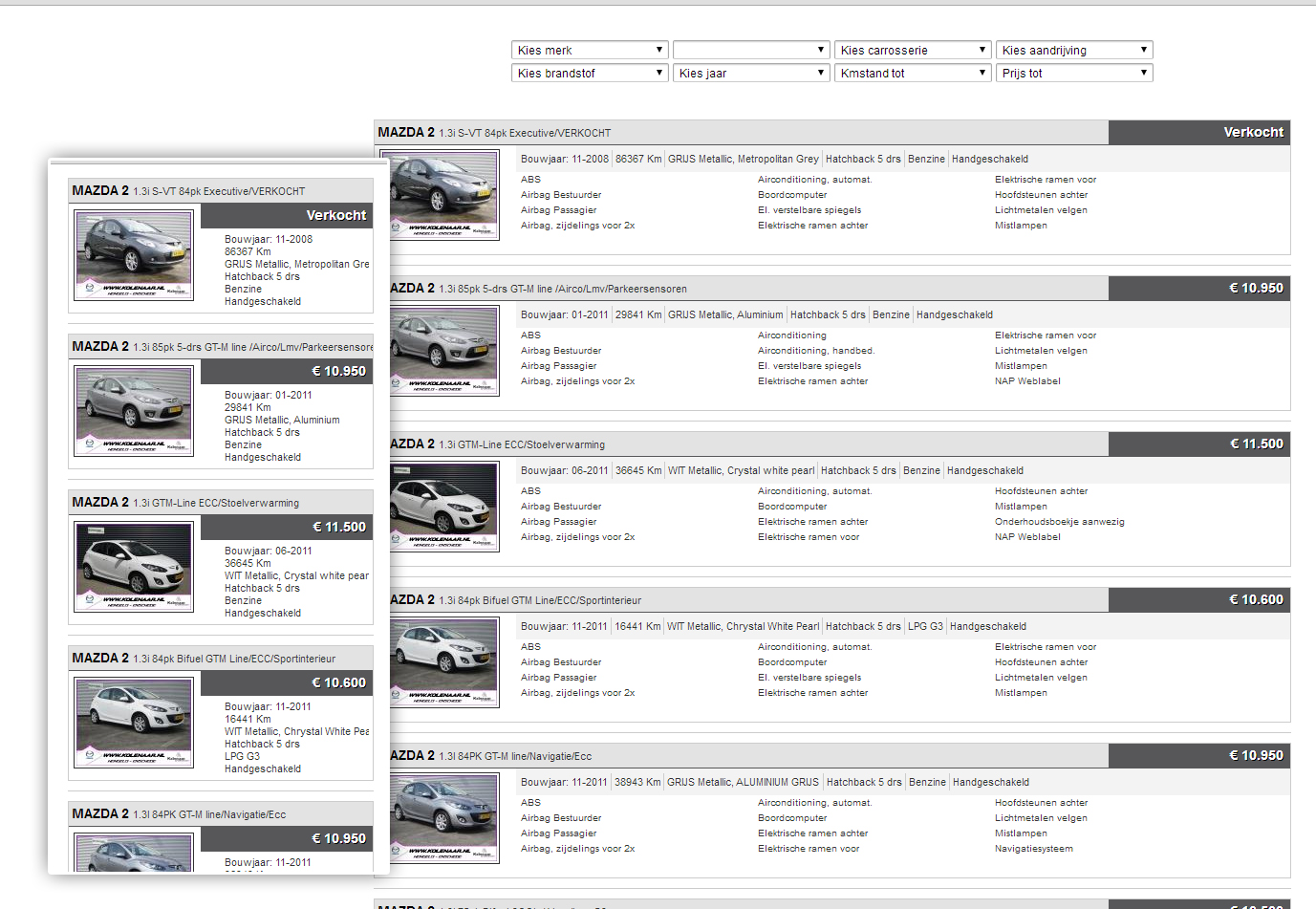Click 'LPG G3' in the narrow left panel
Viewport: 1316px width, 909px height.
242,757
